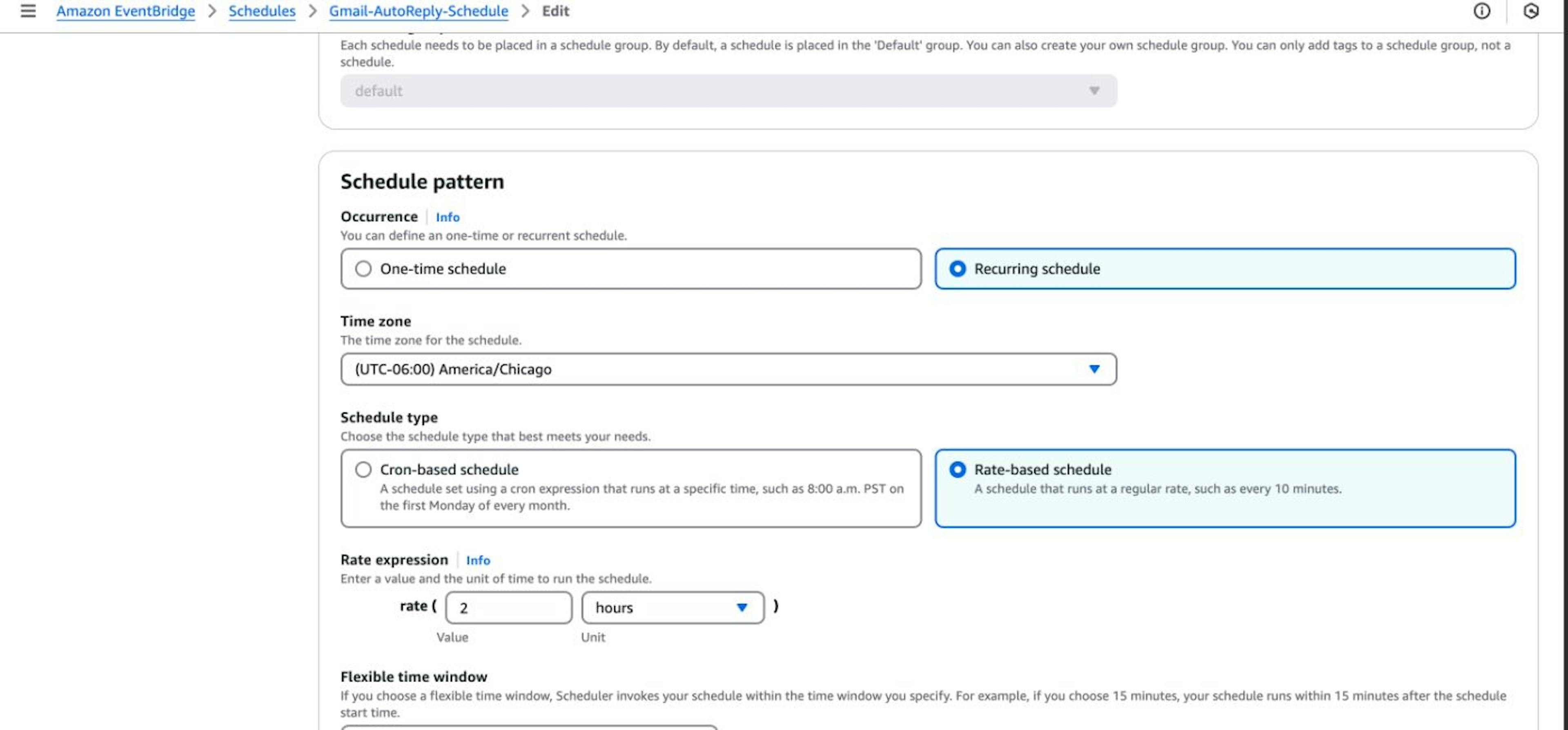
Task: Click the Occurrence Info link
Action: click(448, 217)
